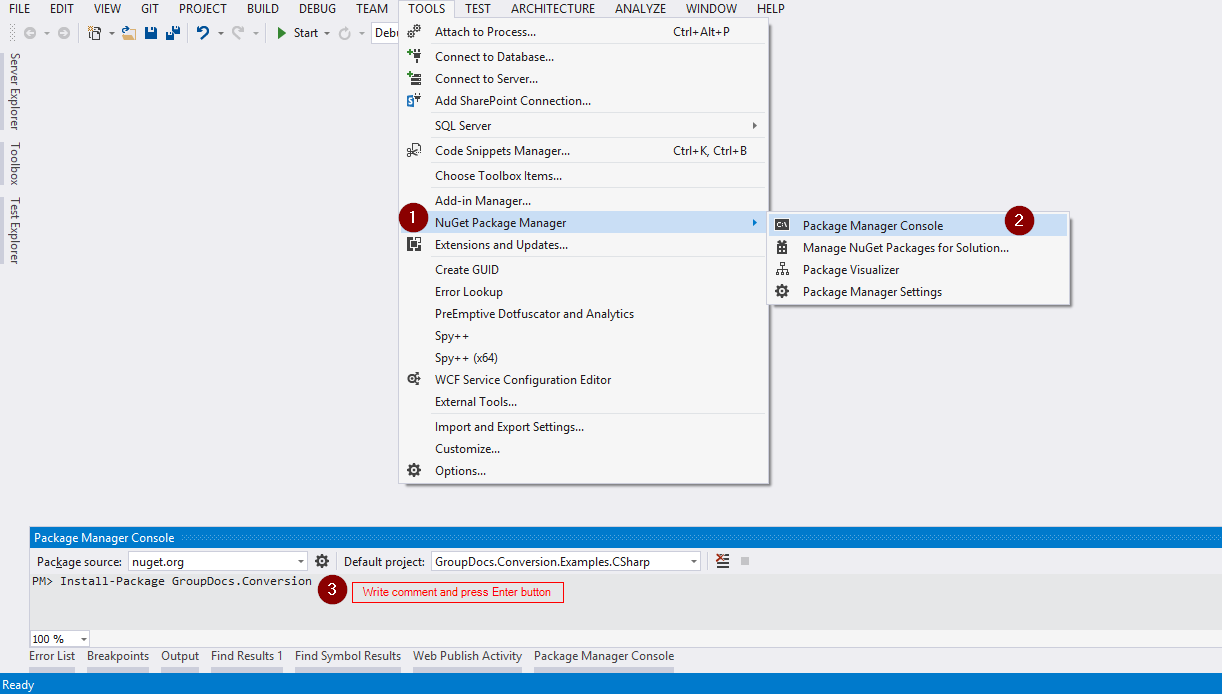Clear the Package Manager Console with clear icon

point(723,562)
